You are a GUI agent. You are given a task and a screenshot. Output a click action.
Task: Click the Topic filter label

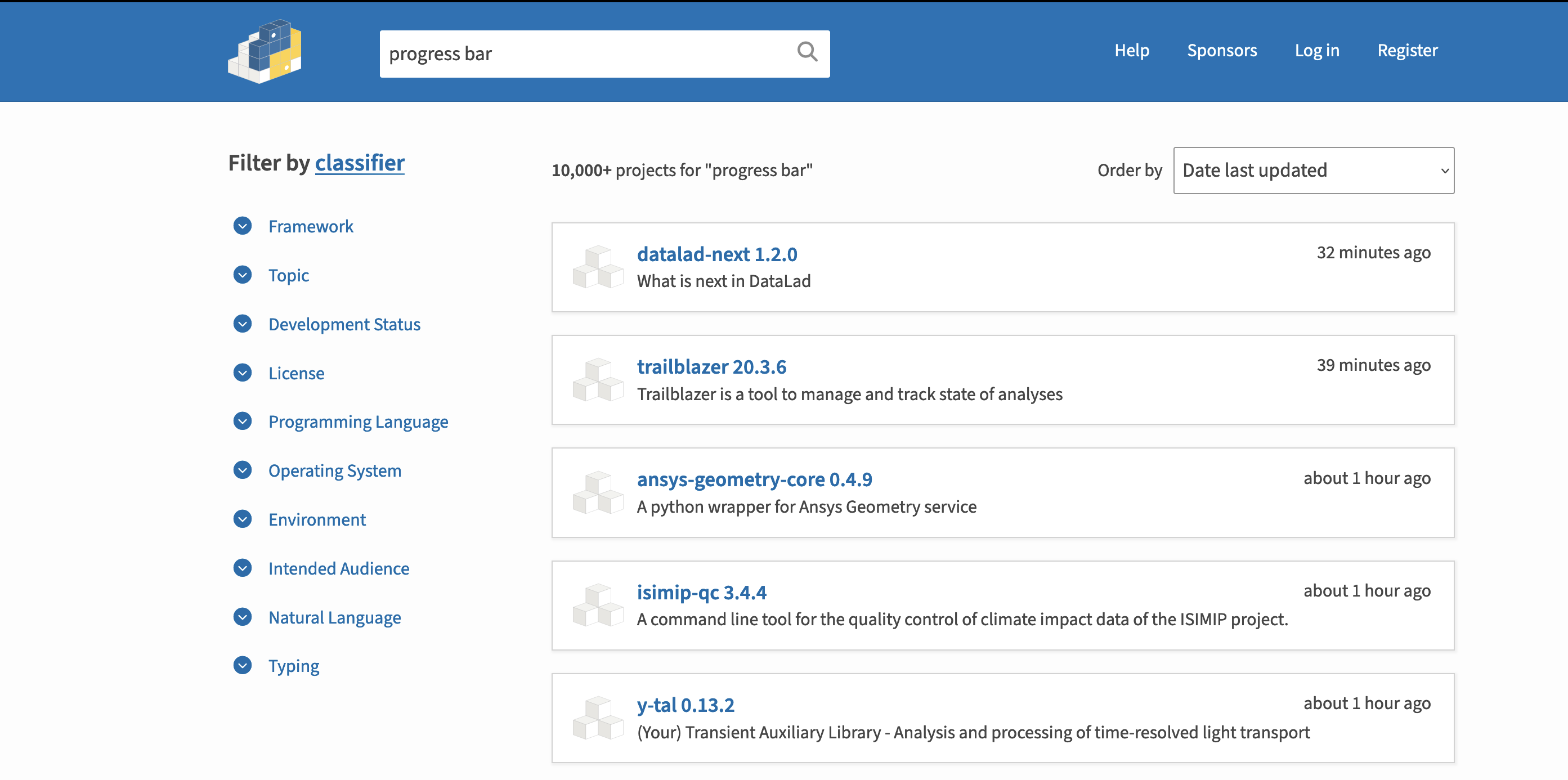(289, 276)
